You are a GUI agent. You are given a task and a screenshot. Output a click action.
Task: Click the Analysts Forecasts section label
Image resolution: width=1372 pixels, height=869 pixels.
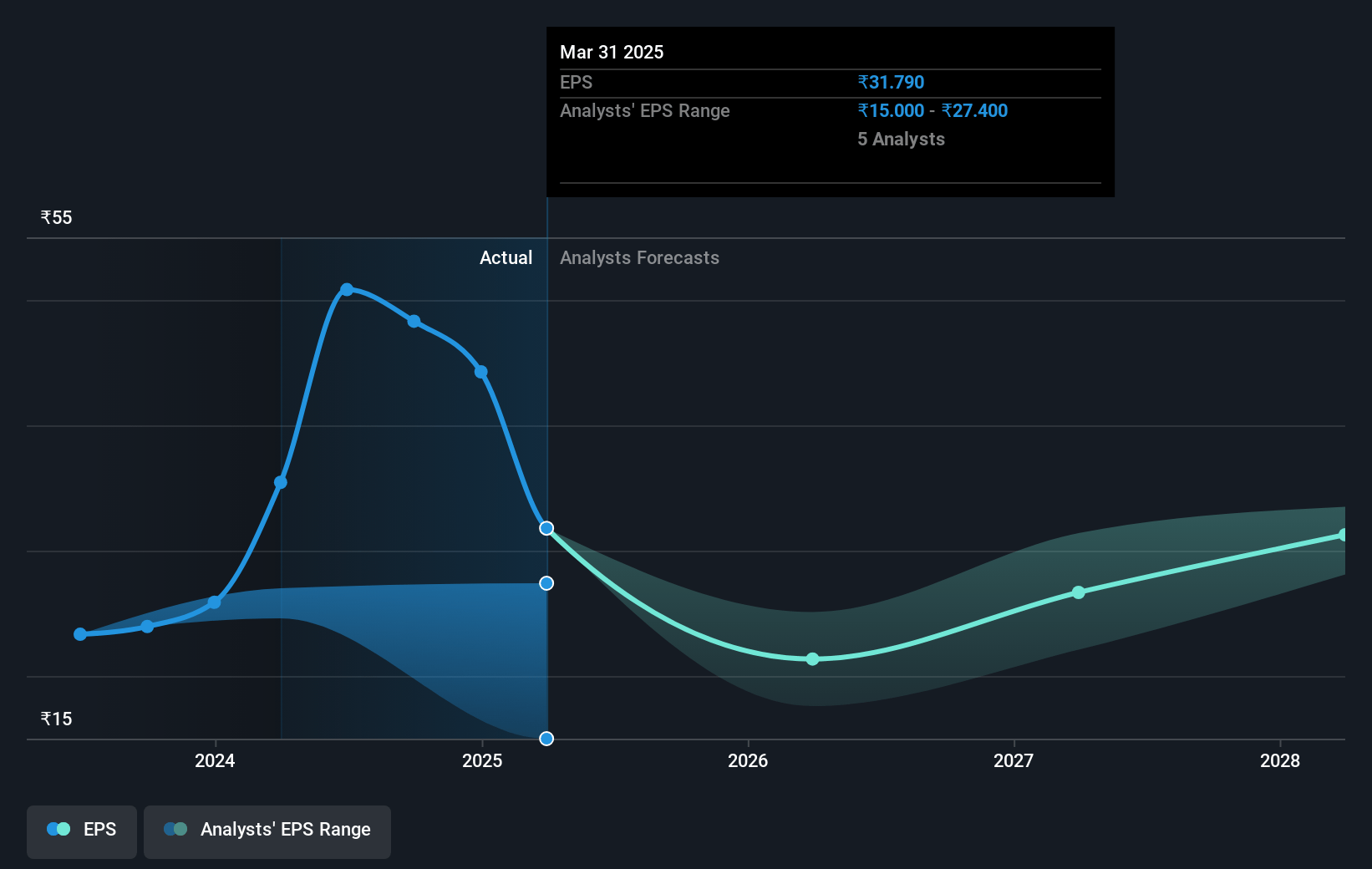click(639, 257)
